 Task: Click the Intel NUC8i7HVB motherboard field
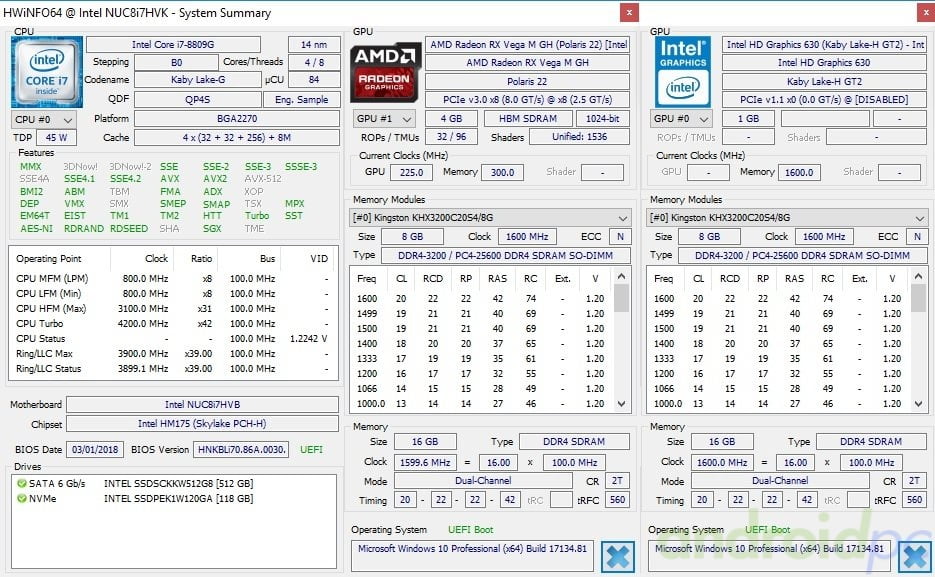click(x=202, y=405)
